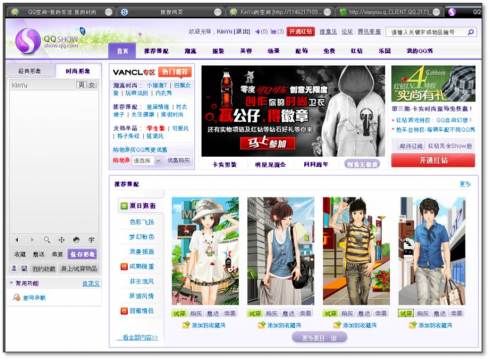Click the QQ Show purple logo
This screenshot has height=360, width=490.
pyautogui.click(x=28, y=41)
